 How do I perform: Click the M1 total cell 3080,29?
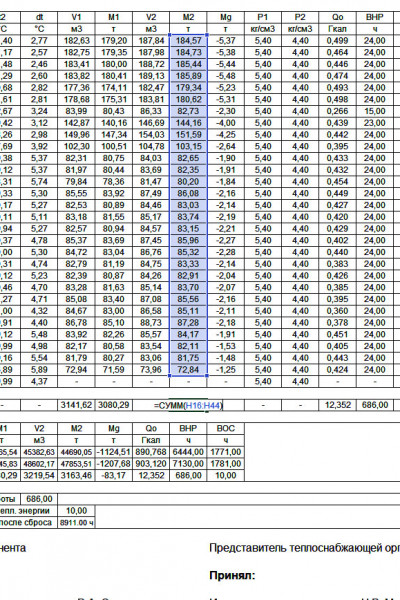pos(114,405)
